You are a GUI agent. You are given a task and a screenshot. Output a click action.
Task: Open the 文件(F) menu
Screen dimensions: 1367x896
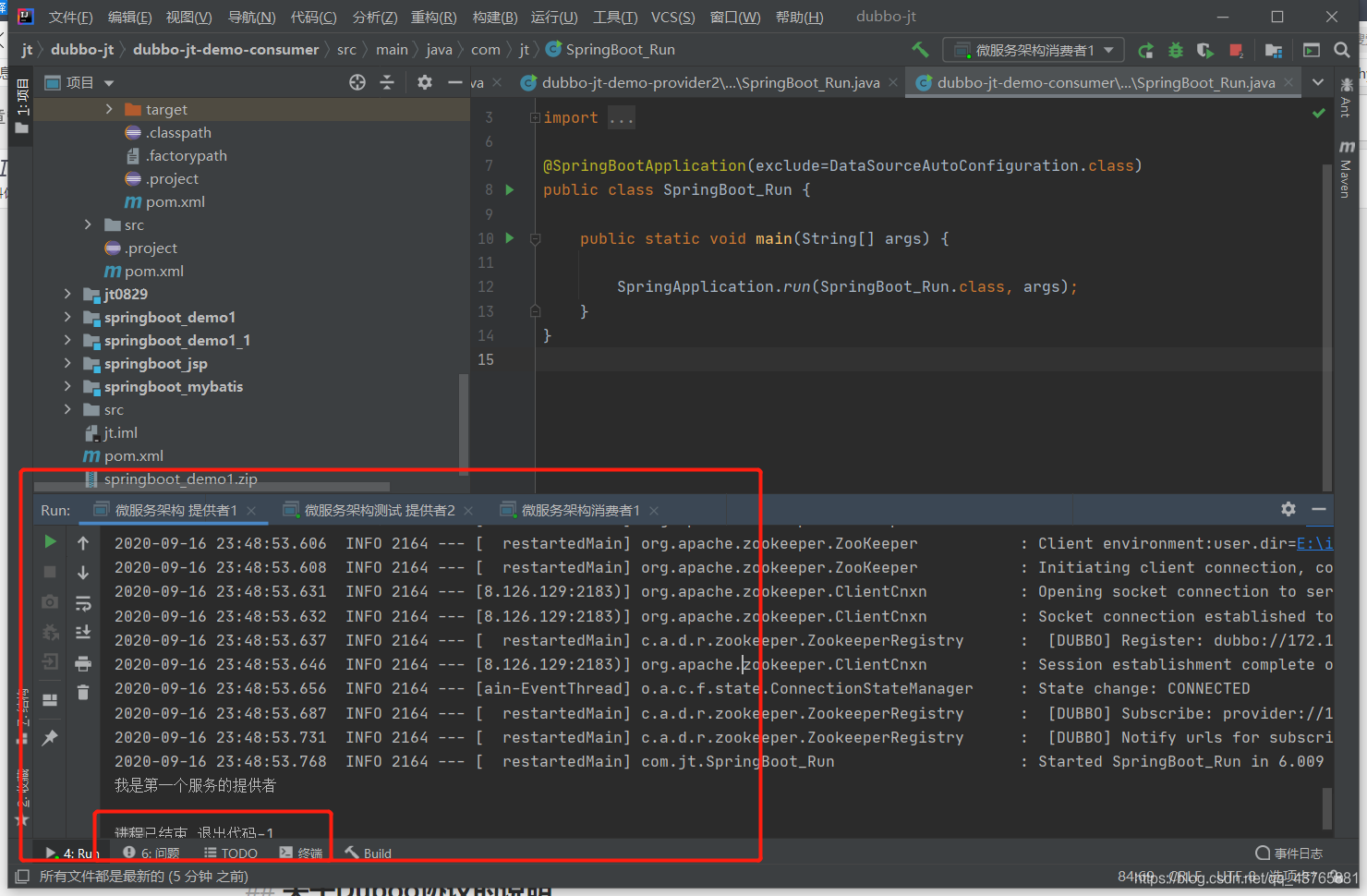(70, 18)
